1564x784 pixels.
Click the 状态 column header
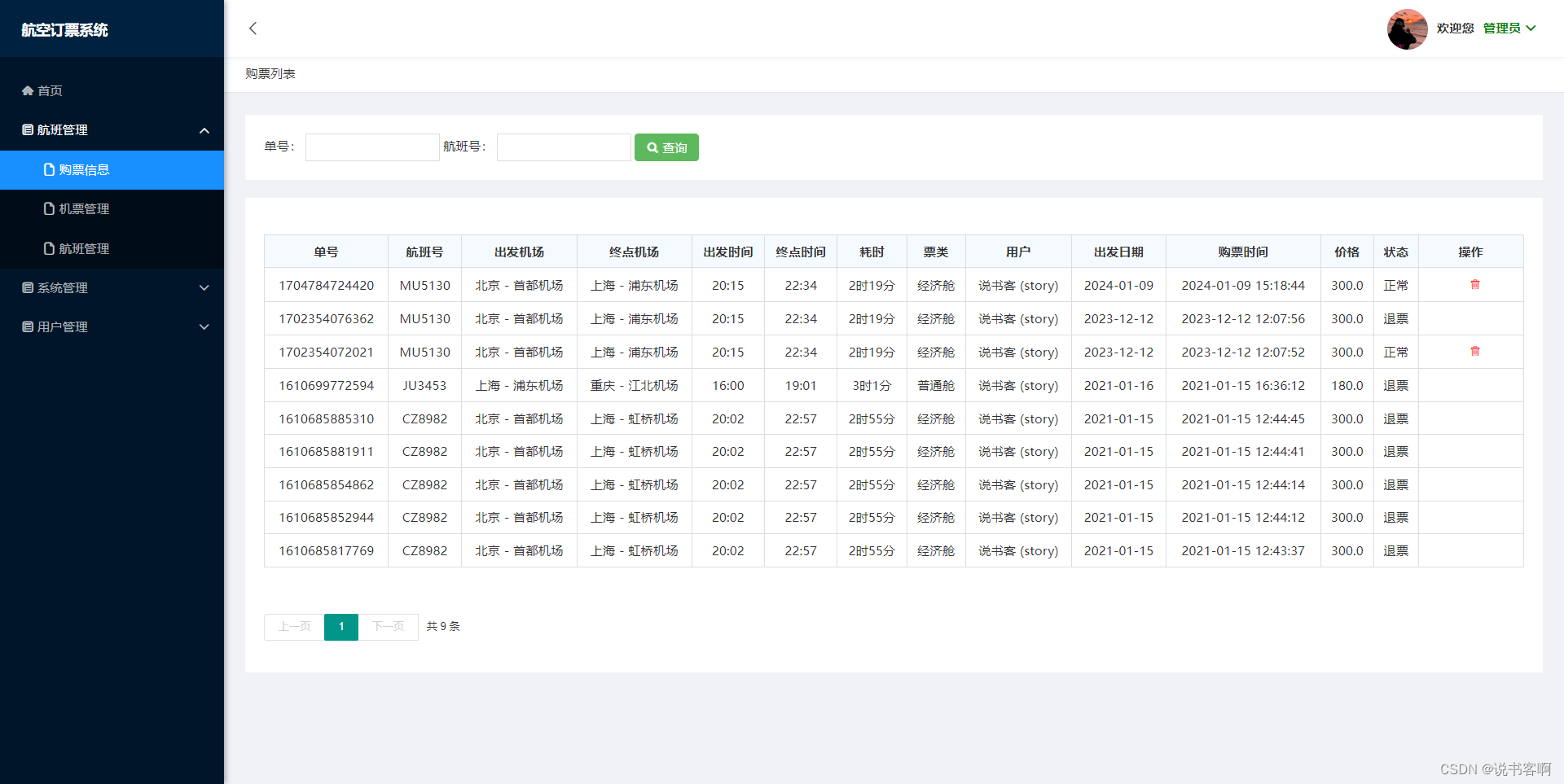tap(1396, 252)
